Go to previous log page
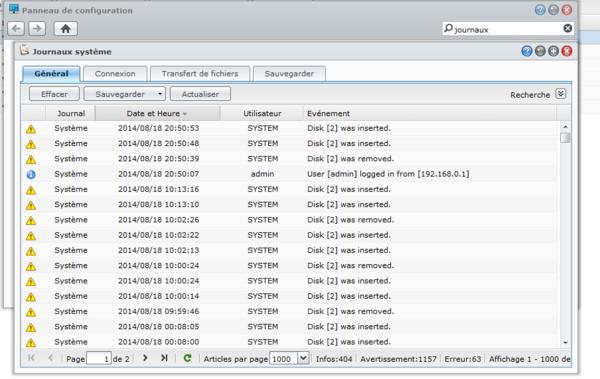This screenshot has width=600, height=379. tap(51, 358)
